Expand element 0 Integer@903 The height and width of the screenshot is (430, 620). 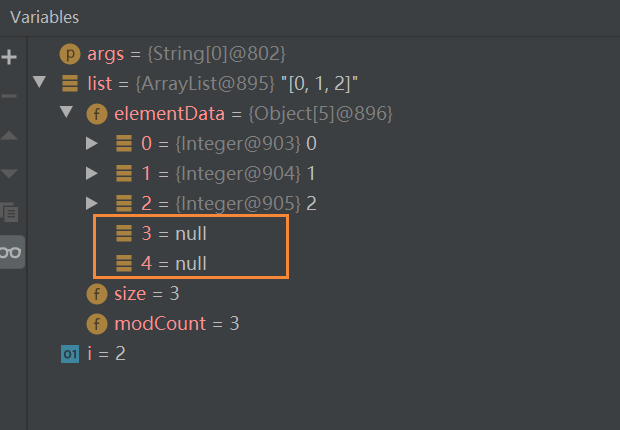(x=92, y=143)
